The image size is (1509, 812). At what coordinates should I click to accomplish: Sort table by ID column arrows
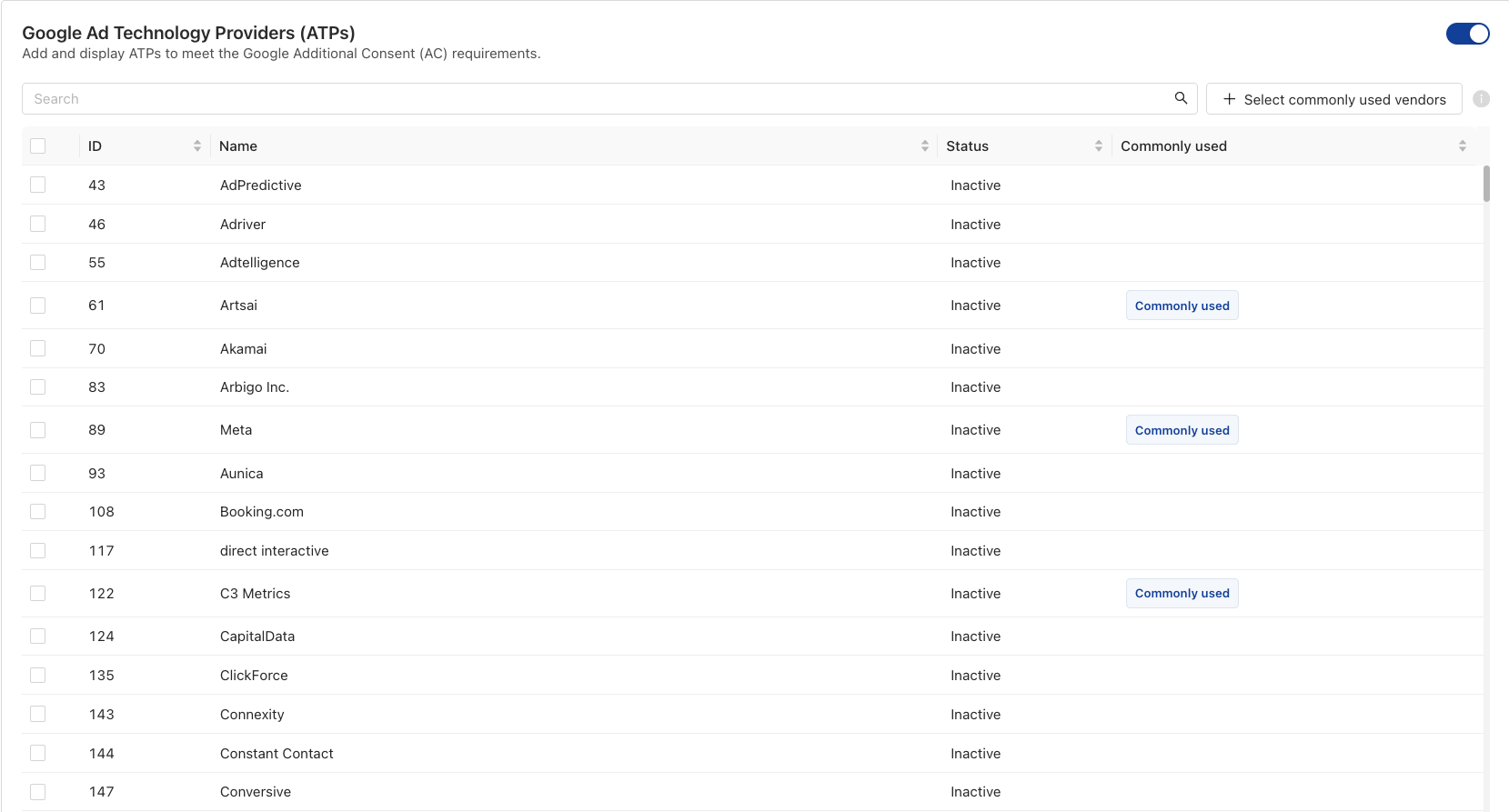[197, 146]
